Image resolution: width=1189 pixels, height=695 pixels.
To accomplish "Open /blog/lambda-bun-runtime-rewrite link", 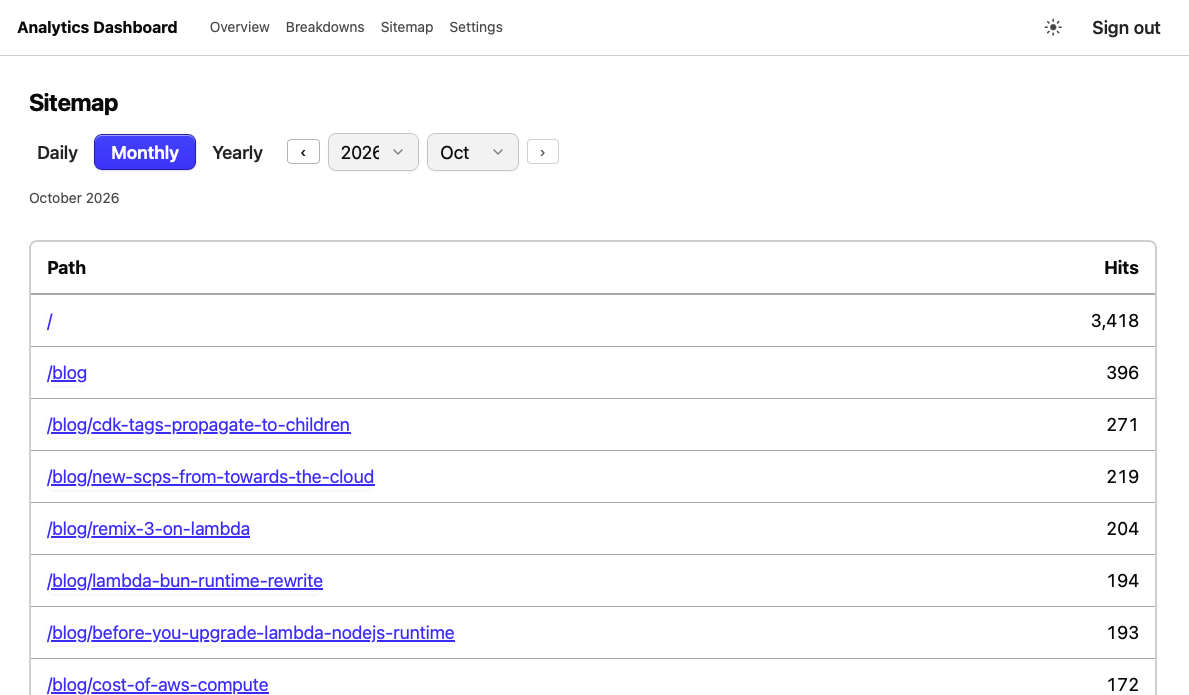I will 185,581.
